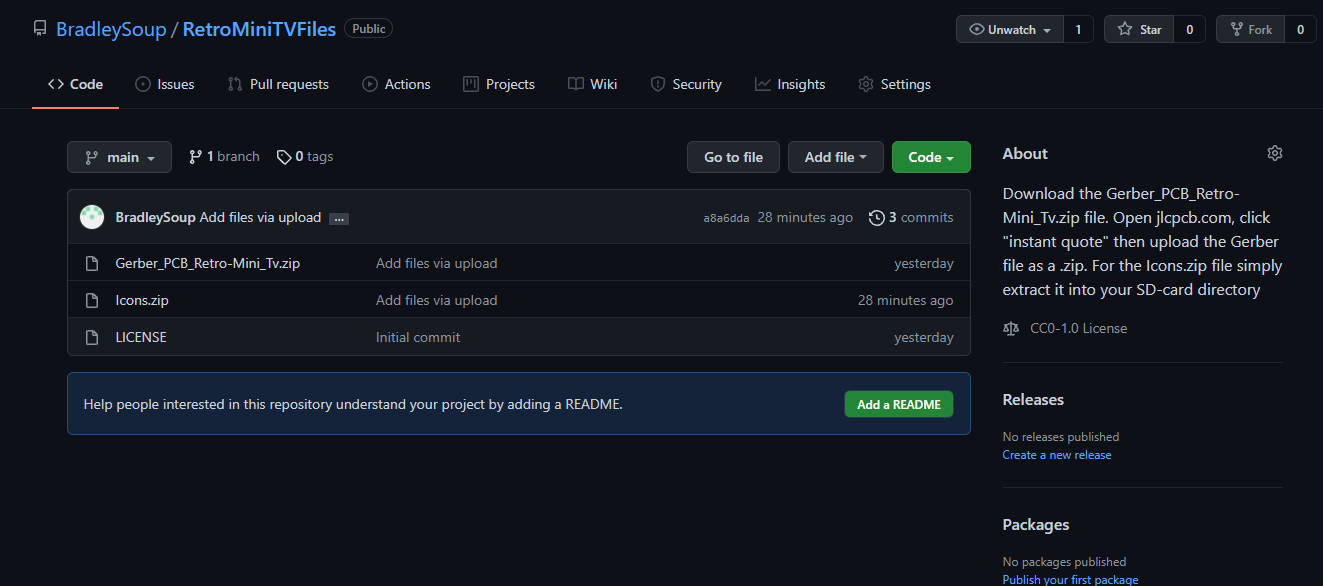Click file icon beside LICENSE
This screenshot has height=586, width=1323.
pyautogui.click(x=92, y=337)
